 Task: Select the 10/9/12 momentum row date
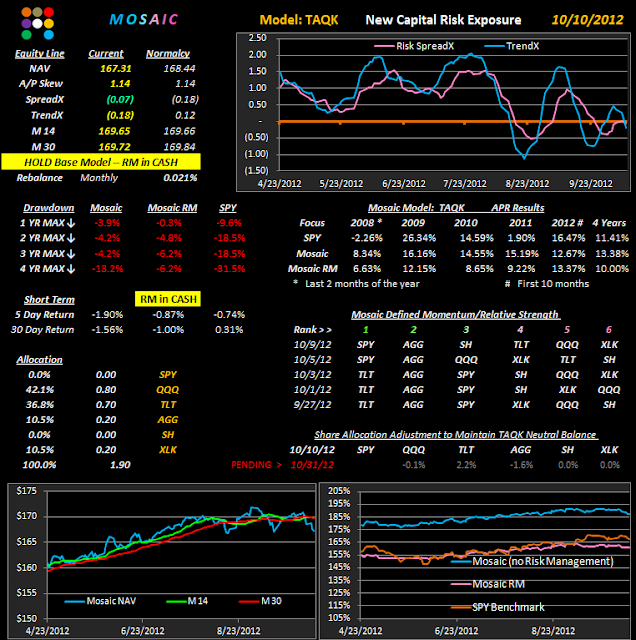[312, 344]
